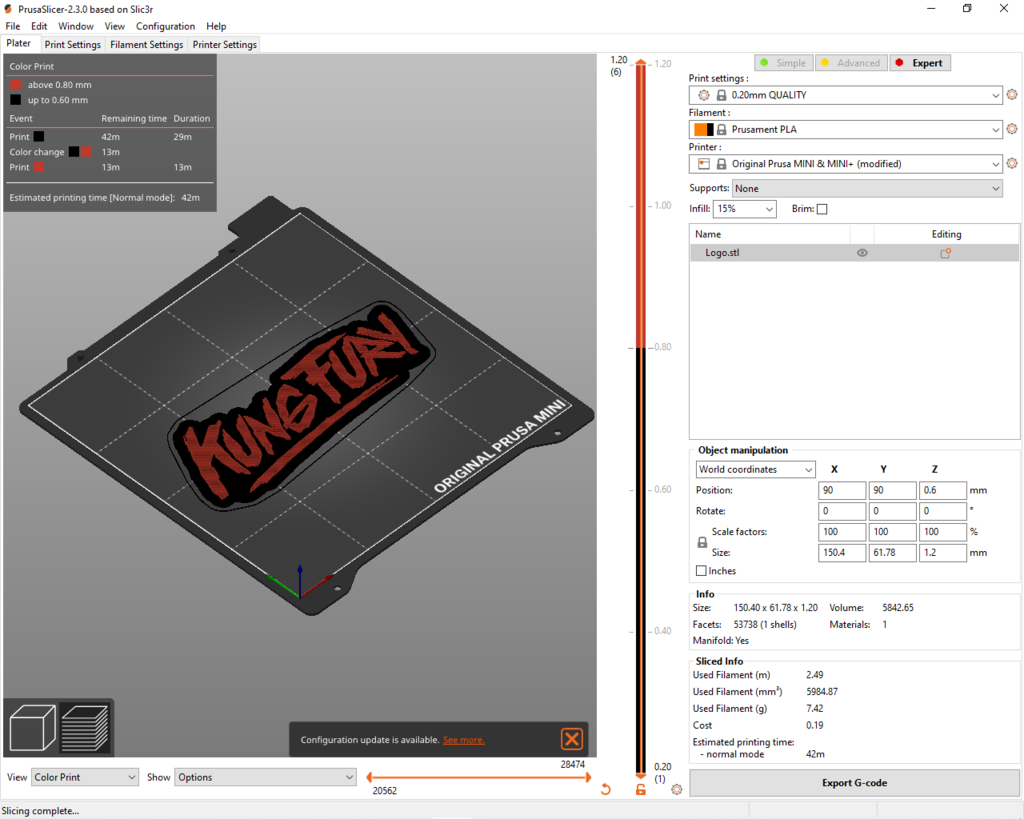Enable the Brim checkbox

822,209
